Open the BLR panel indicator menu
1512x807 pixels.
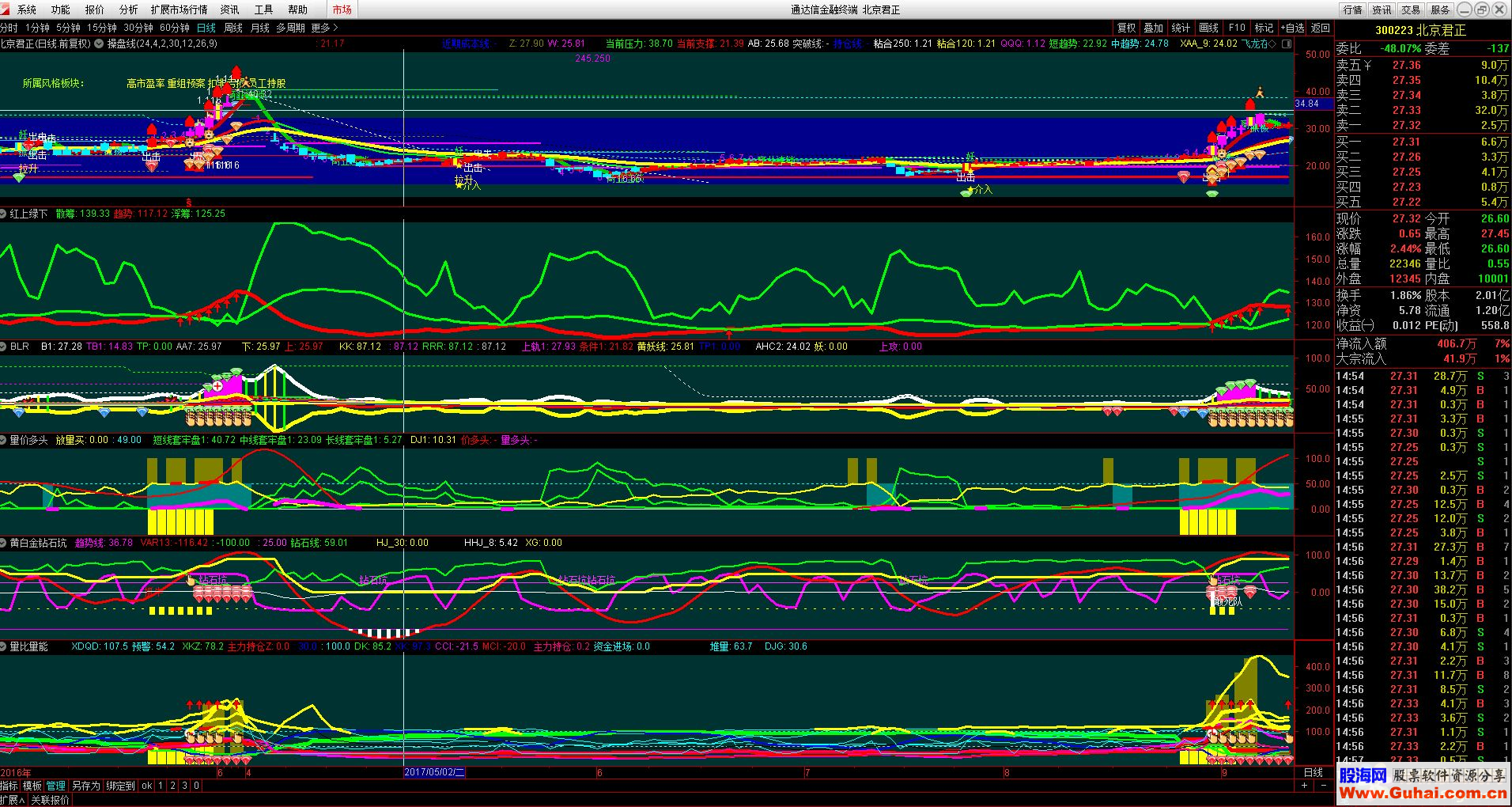tap(4, 347)
